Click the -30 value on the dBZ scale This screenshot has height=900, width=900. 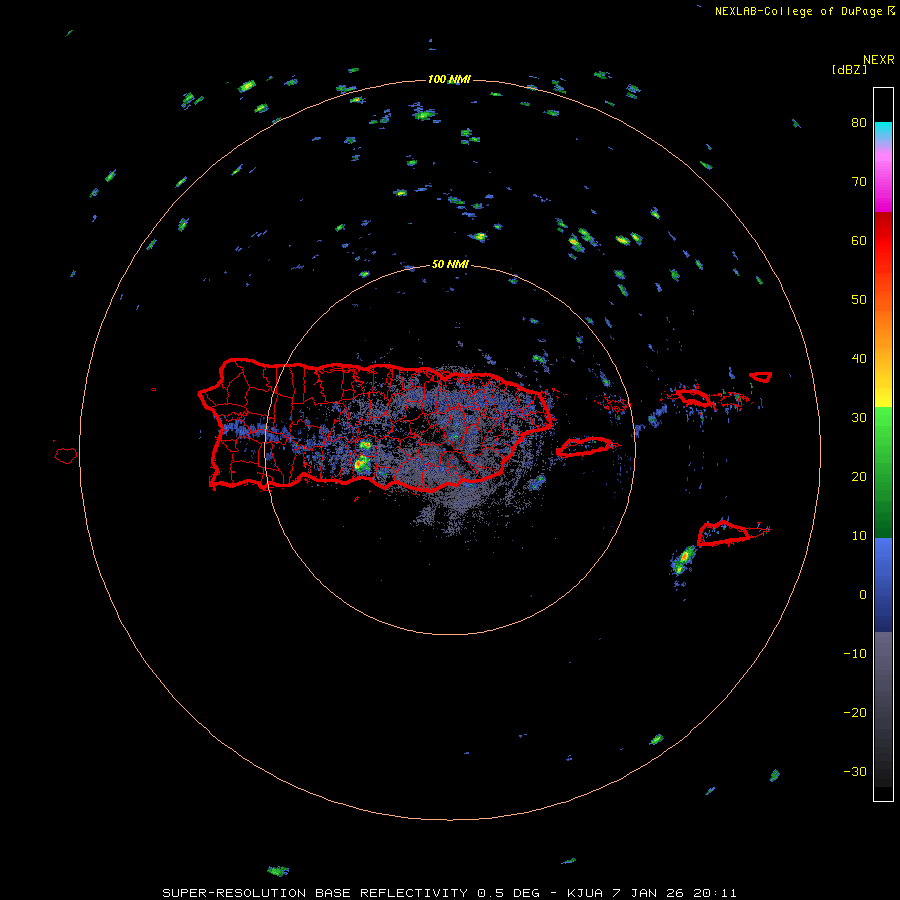pyautogui.click(x=855, y=772)
